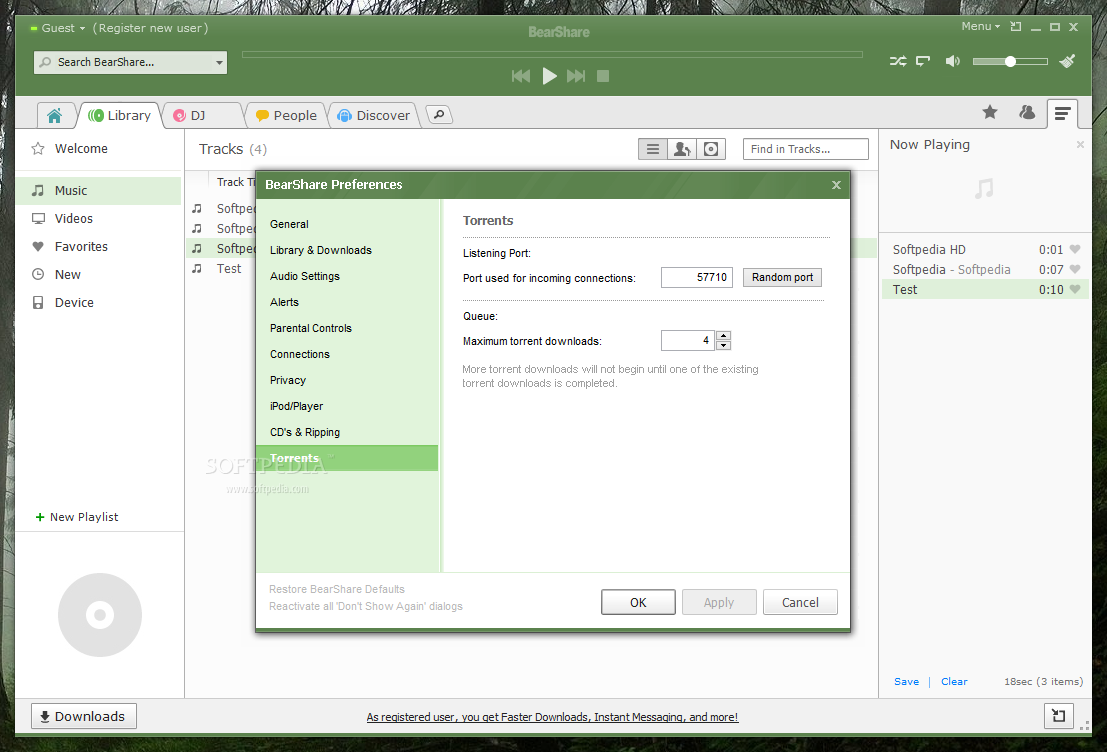Open Parental Controls preferences

[x=311, y=328]
